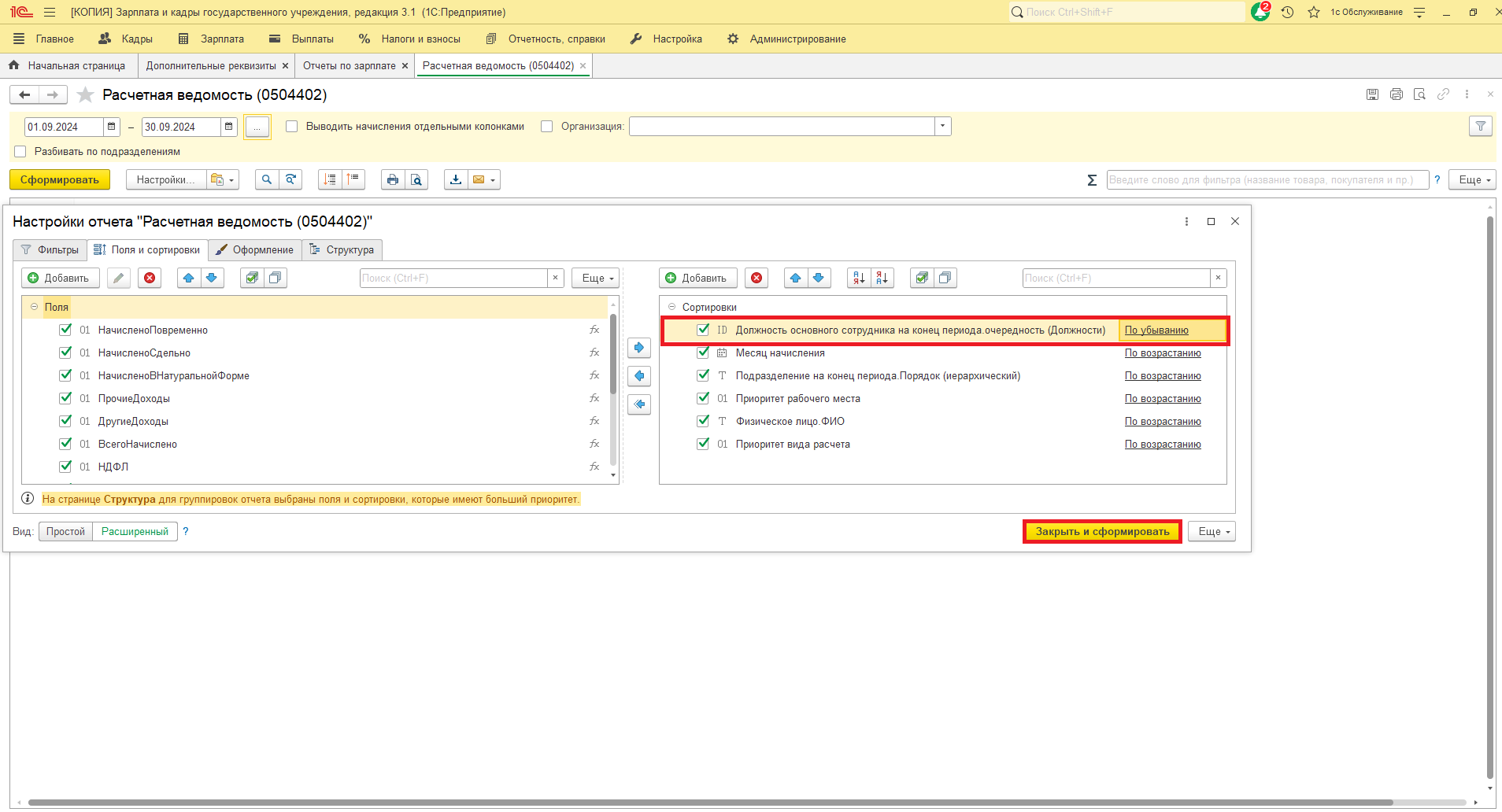Image resolution: width=1502 pixels, height=812 pixels.
Task: Focus the global search field Ctrl+Shift+F
Action: pos(1127,12)
